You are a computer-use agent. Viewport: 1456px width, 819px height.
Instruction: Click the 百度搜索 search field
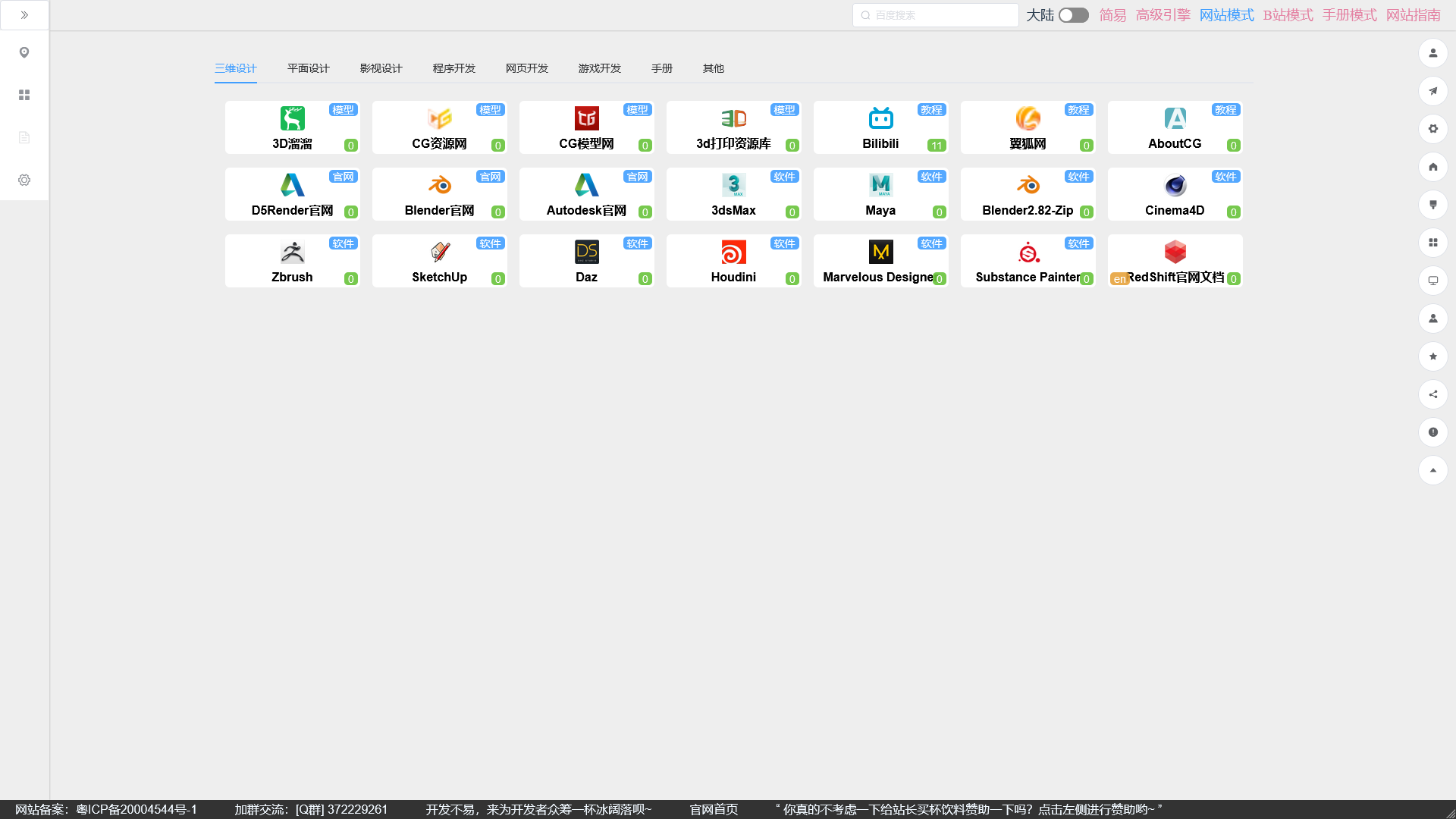940,15
